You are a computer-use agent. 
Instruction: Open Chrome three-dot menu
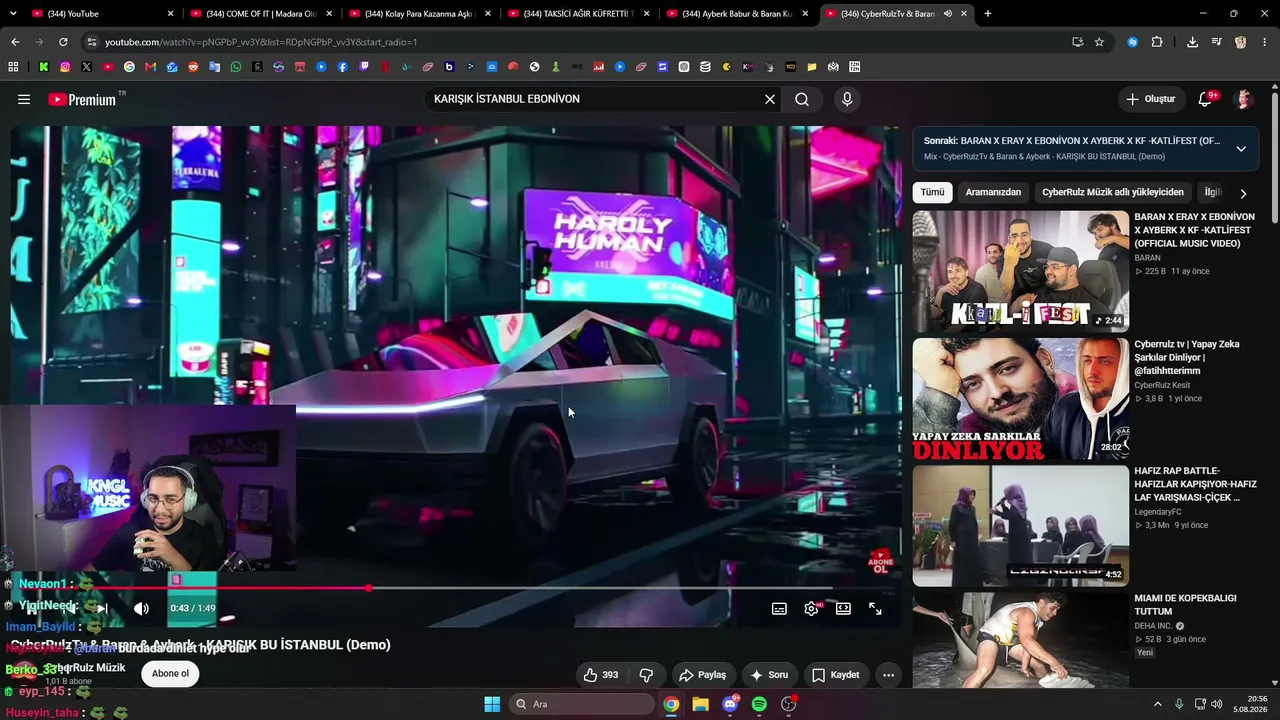[1264, 42]
